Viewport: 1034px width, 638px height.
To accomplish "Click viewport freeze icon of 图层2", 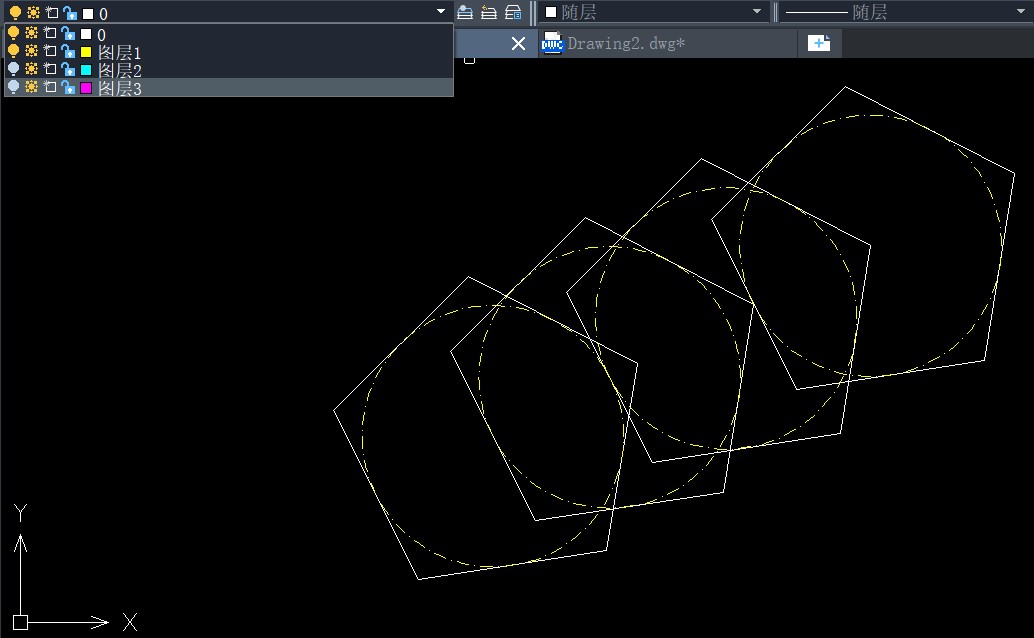I will pos(50,69).
